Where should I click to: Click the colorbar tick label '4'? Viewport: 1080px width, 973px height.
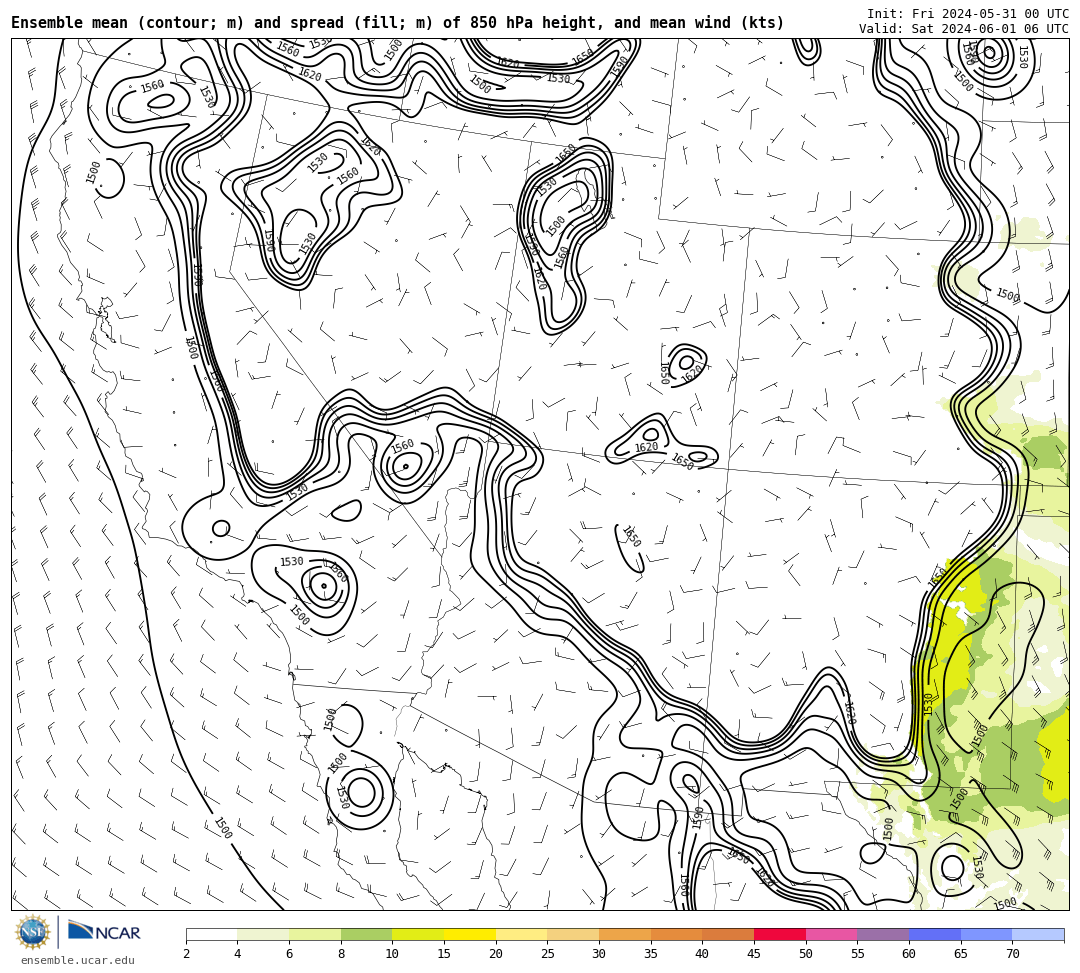click(238, 954)
